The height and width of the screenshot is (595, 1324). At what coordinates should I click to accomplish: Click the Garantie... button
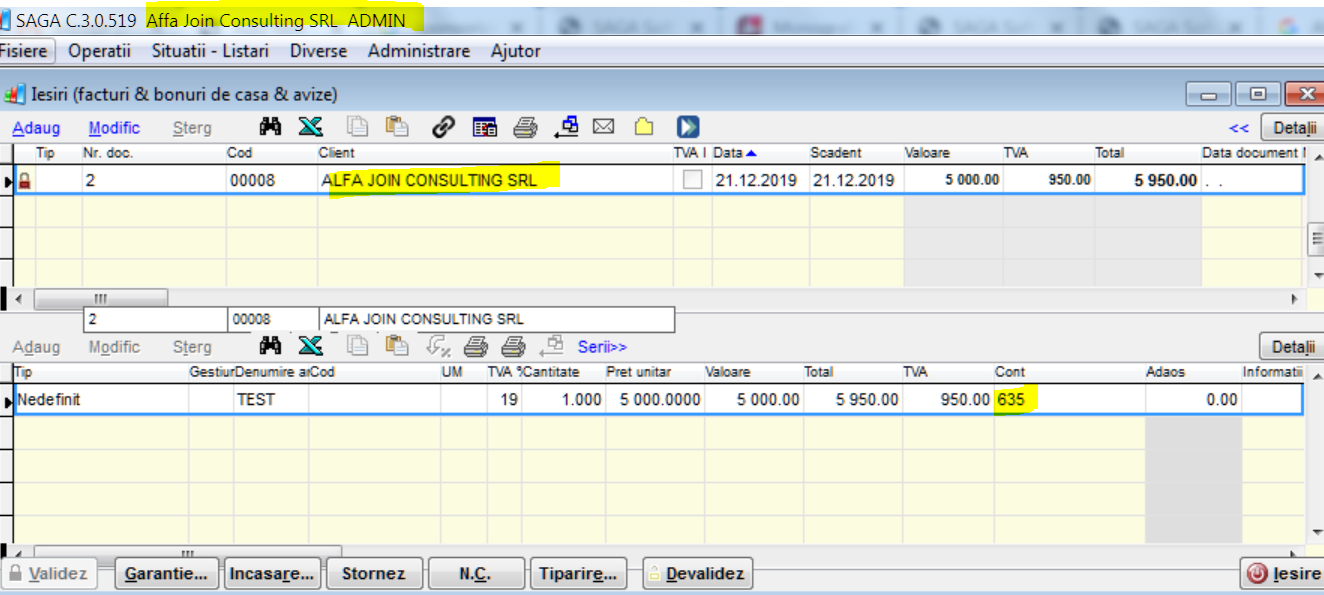167,574
